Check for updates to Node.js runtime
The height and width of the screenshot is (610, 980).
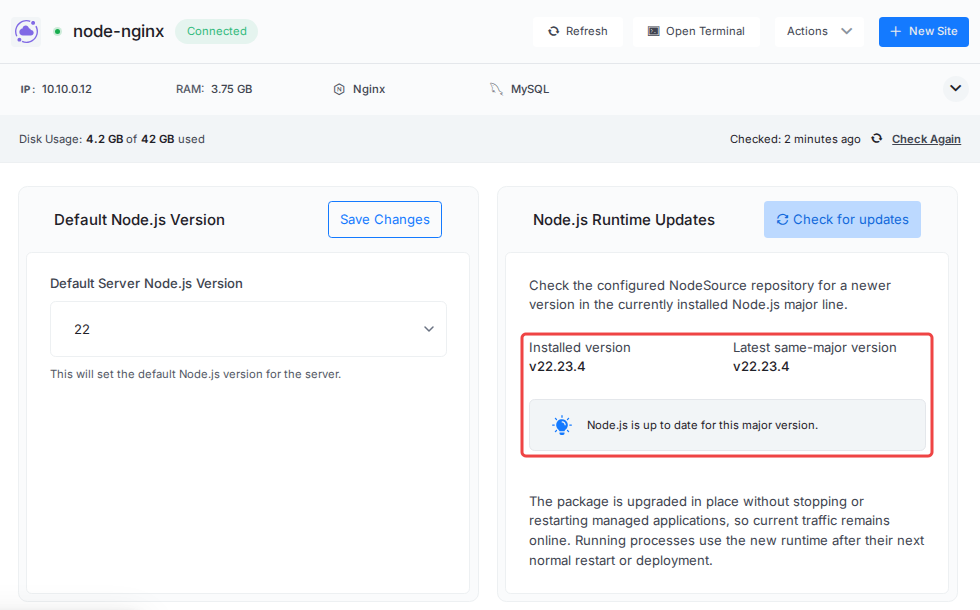coord(842,219)
